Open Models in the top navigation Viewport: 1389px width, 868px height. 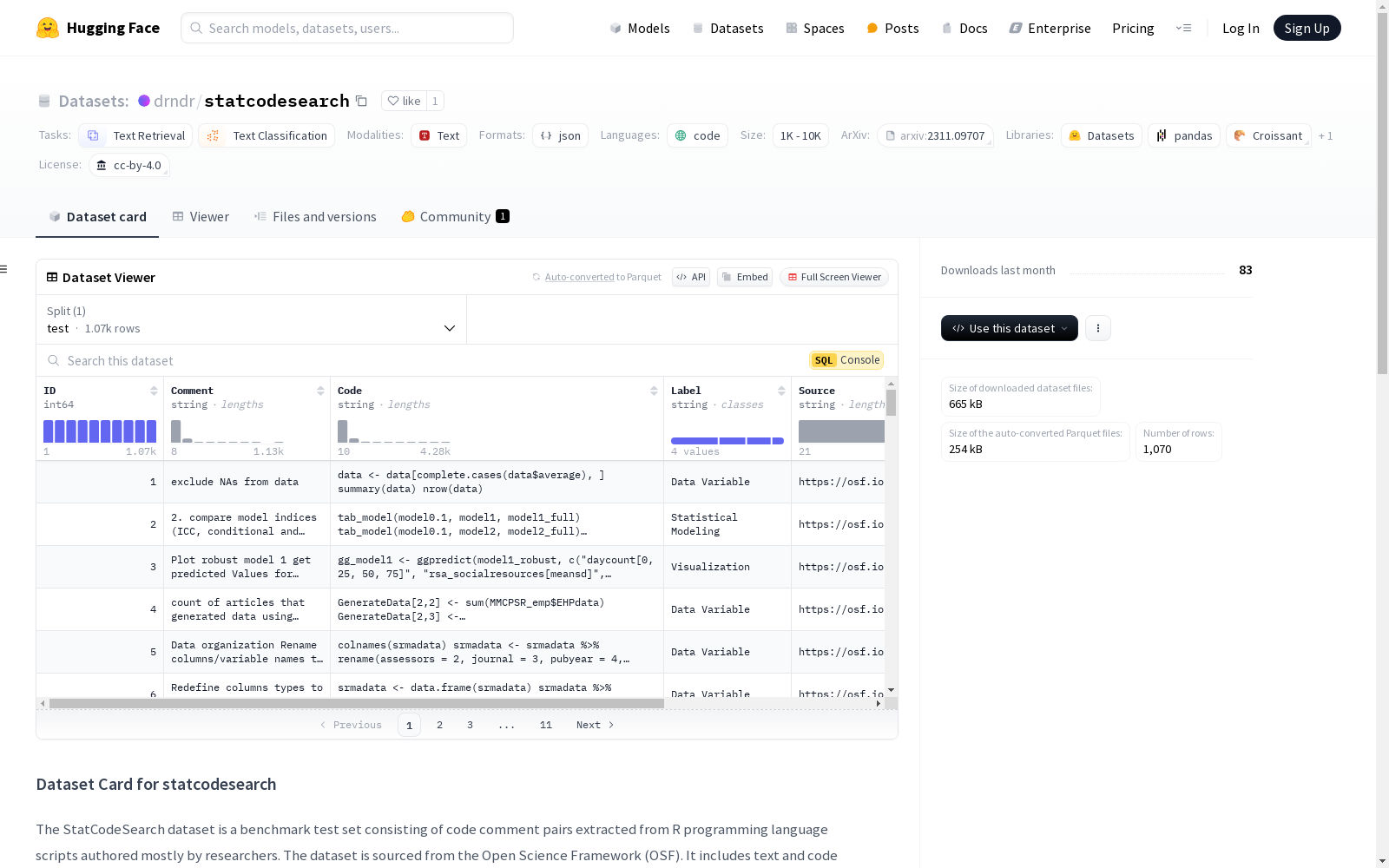click(640, 28)
